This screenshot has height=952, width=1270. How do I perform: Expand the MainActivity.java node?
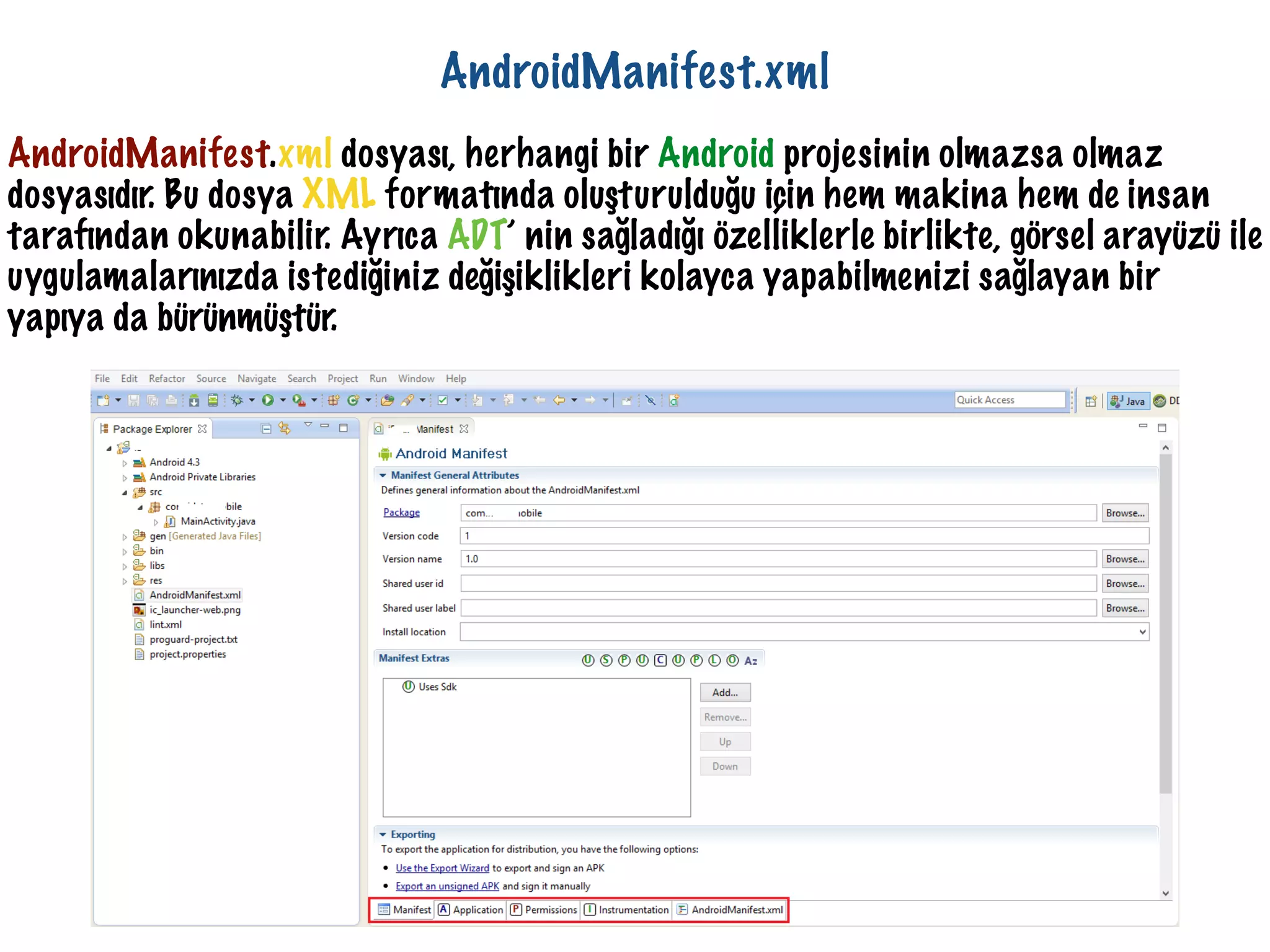point(156,522)
